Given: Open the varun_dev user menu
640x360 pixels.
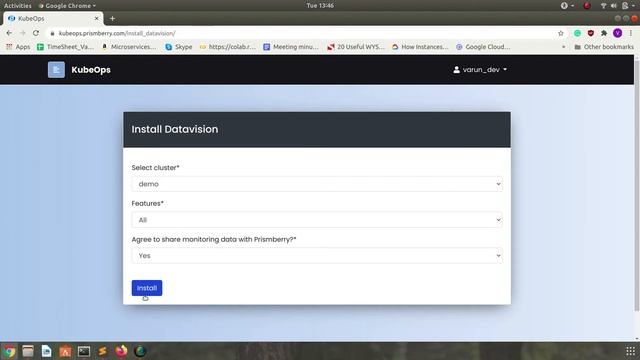Looking at the screenshot, I should (480, 70).
